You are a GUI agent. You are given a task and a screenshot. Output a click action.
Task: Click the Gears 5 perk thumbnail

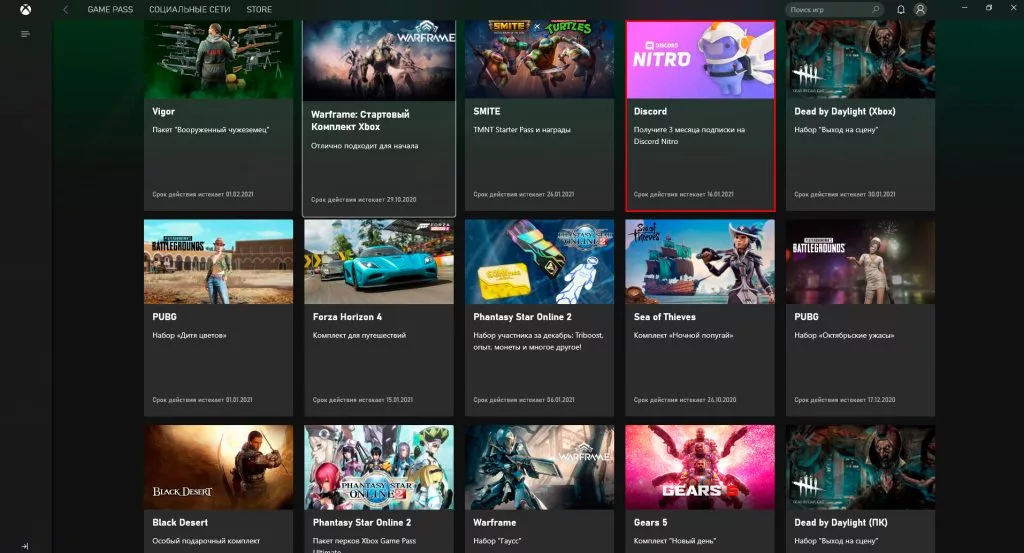(x=700, y=467)
